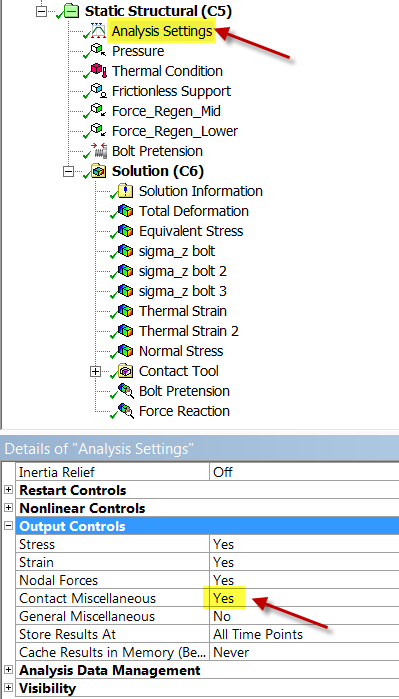
Task: Collapse the Output Controls section
Action: pos(8,526)
